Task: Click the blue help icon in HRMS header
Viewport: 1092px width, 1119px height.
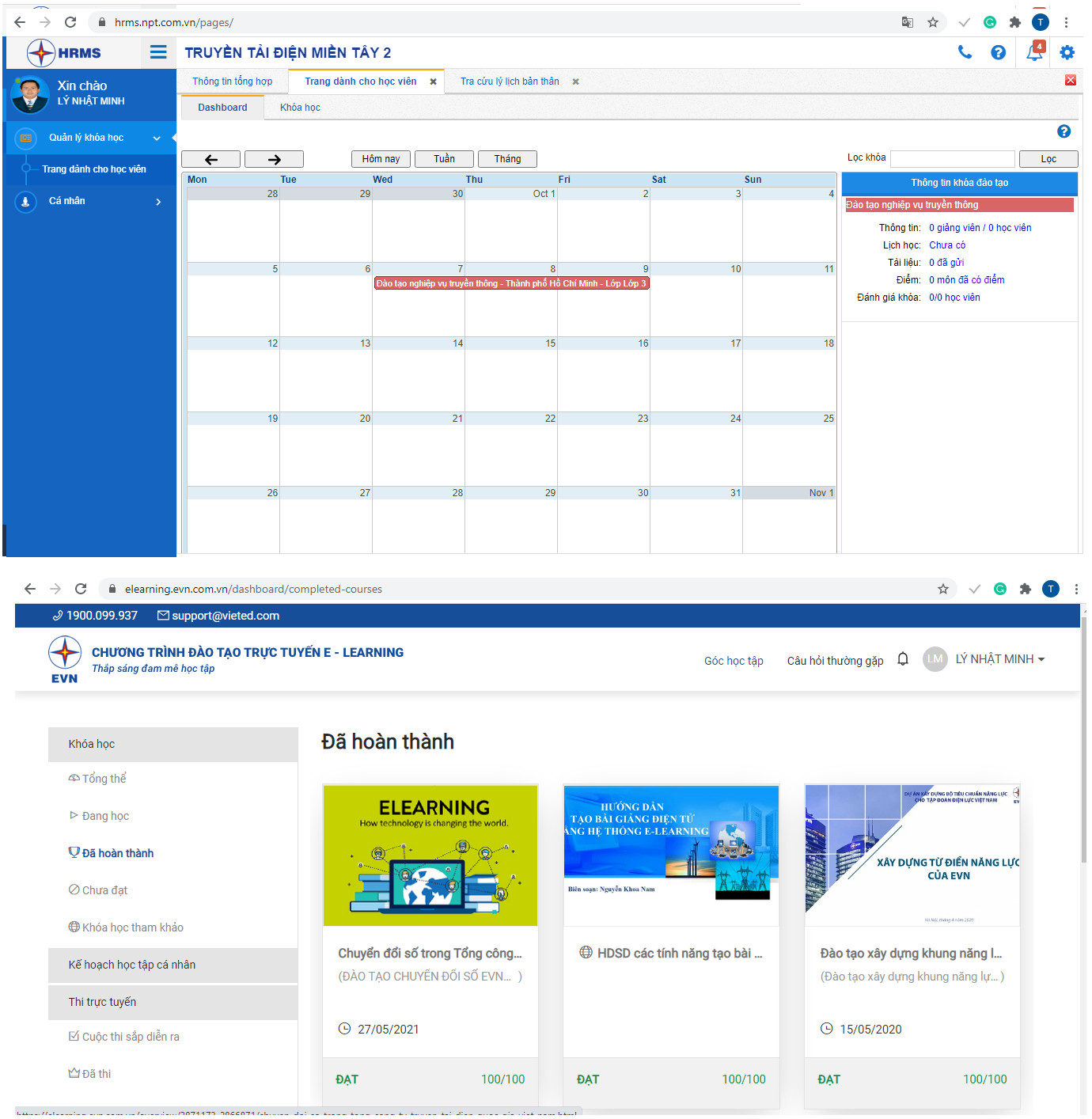Action: tap(998, 52)
